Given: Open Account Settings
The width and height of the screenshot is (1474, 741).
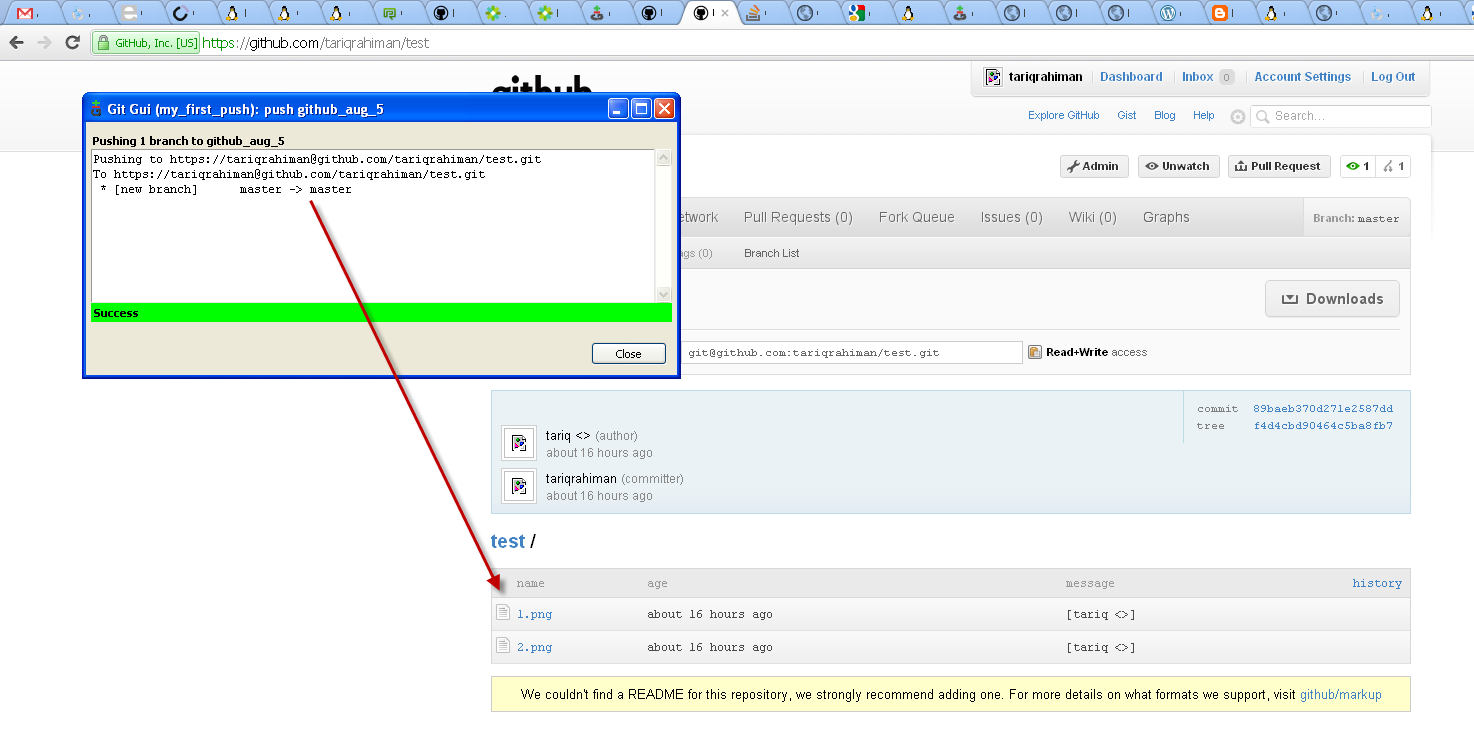Looking at the screenshot, I should tap(1302, 77).
